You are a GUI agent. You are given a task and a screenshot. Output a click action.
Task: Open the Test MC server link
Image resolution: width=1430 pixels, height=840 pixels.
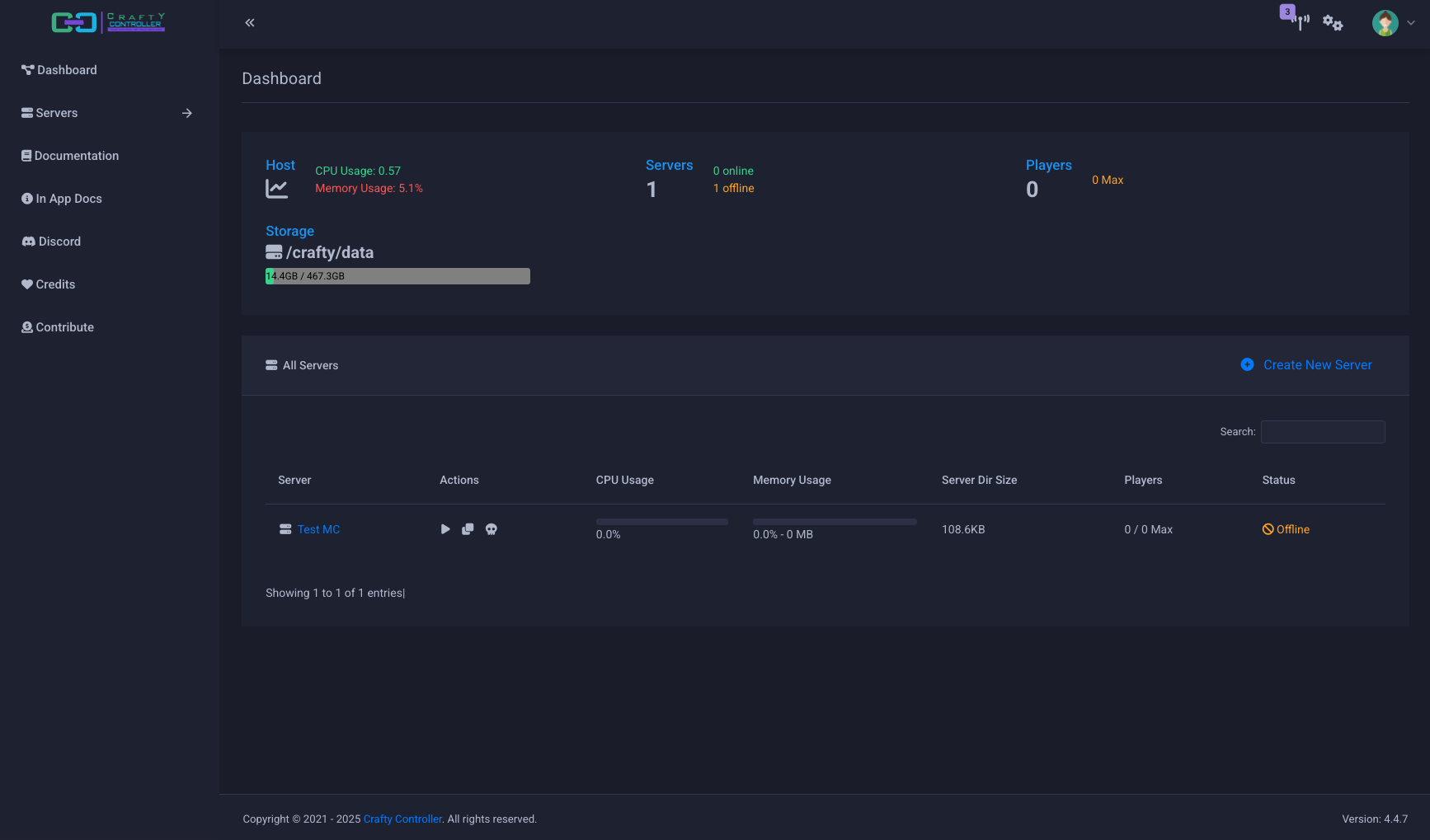[318, 529]
